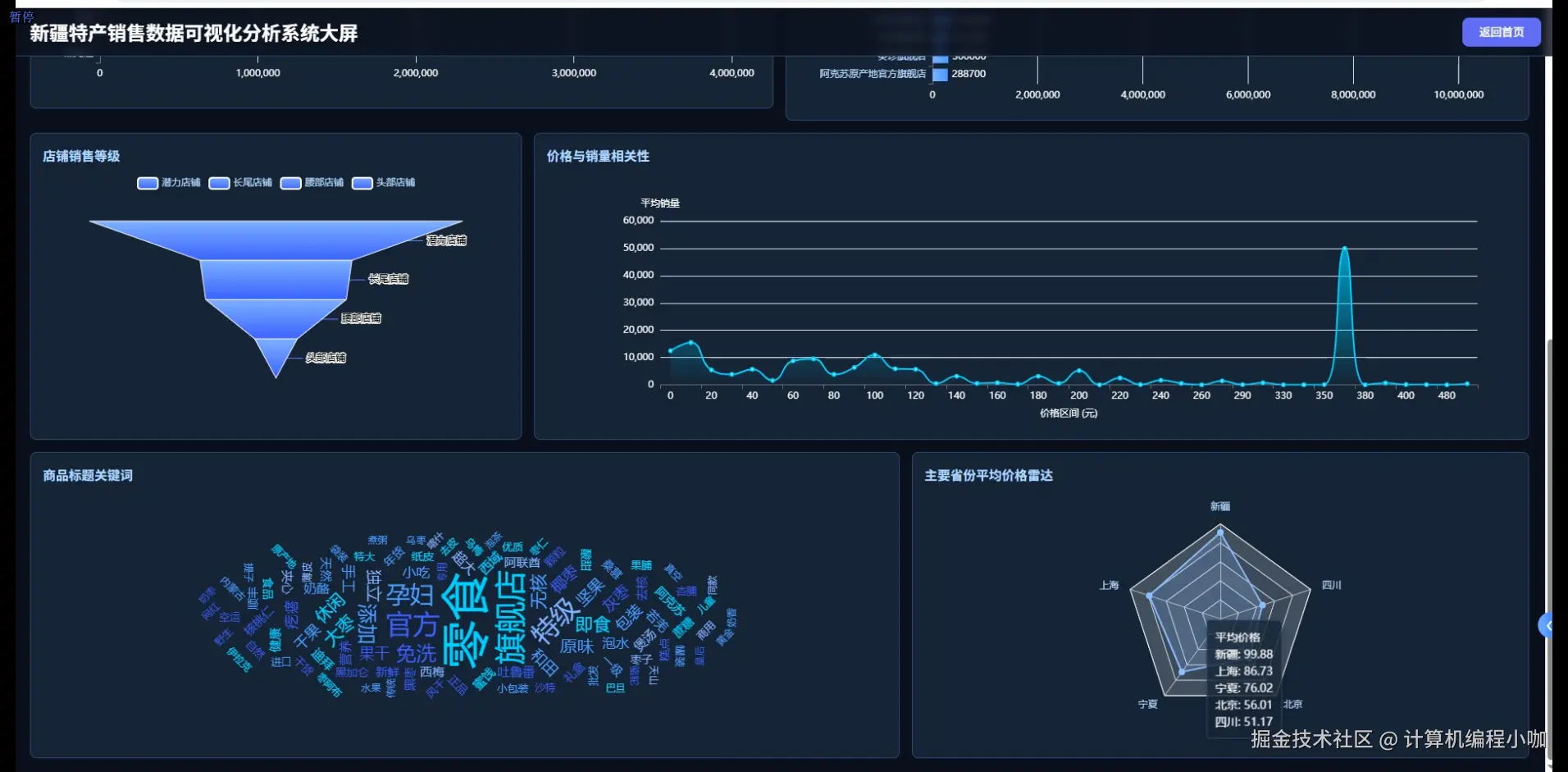Screen dimensions: 1568x772
Task: Click the word 阿联酋 in the word cloud
Action: [522, 562]
